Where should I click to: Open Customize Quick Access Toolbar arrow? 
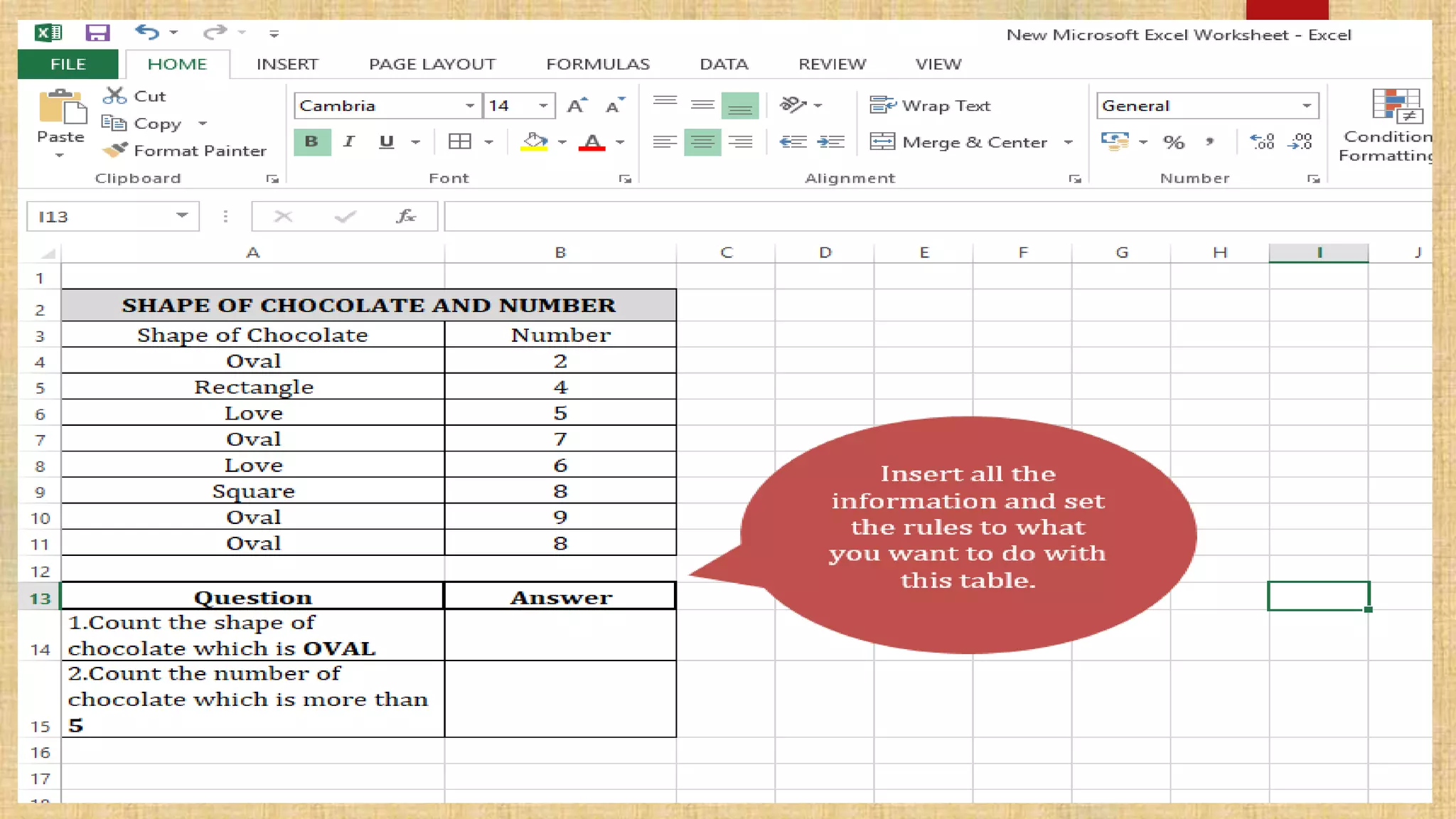pyautogui.click(x=274, y=33)
